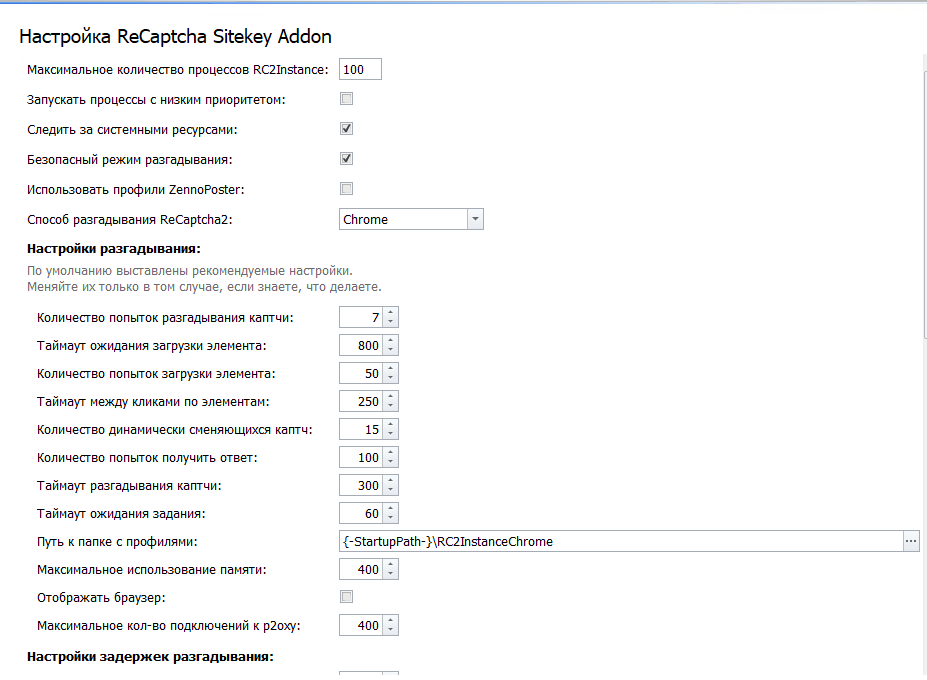Open ReCaptcha2 solving method dropdown
Viewport: 927px width, 680px height.
click(x=475, y=219)
